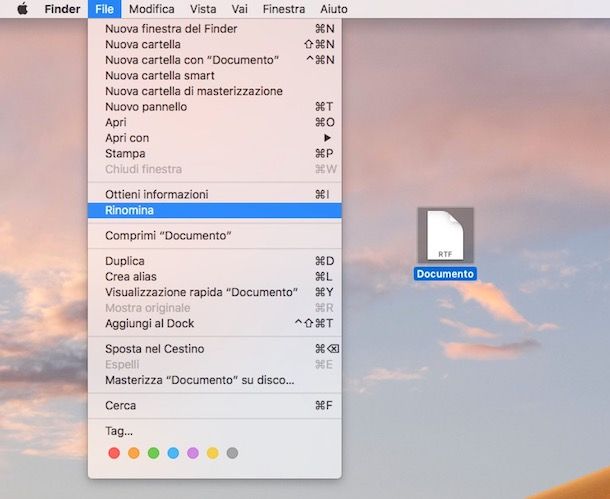Apply the gray tag dot

(x=232, y=453)
